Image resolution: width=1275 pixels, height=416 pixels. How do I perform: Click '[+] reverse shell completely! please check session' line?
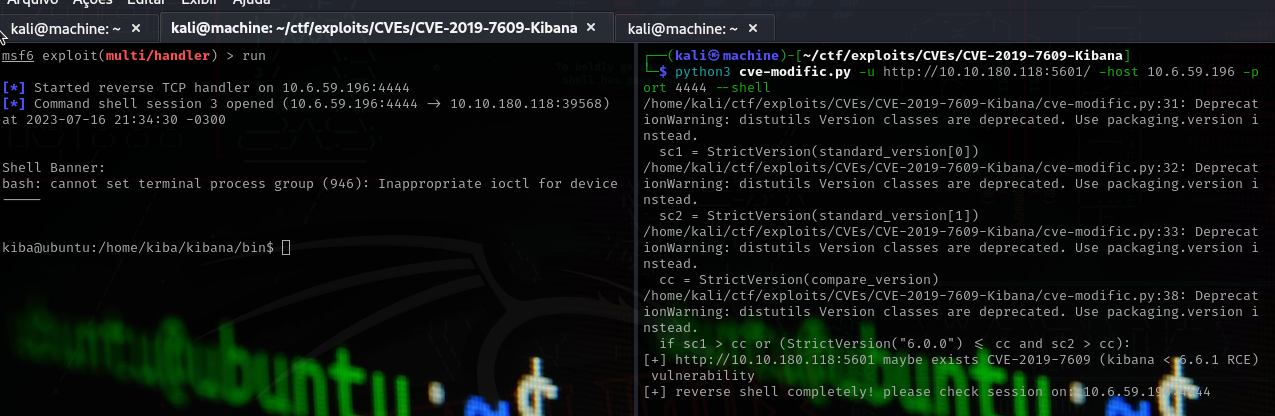pyautogui.click(x=927, y=391)
